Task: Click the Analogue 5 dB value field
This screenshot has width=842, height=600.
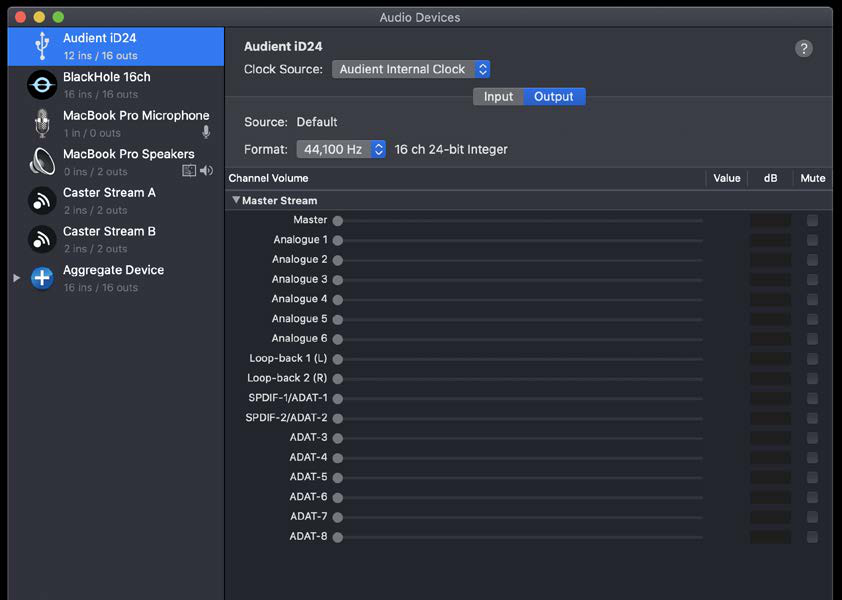Action: pos(771,319)
